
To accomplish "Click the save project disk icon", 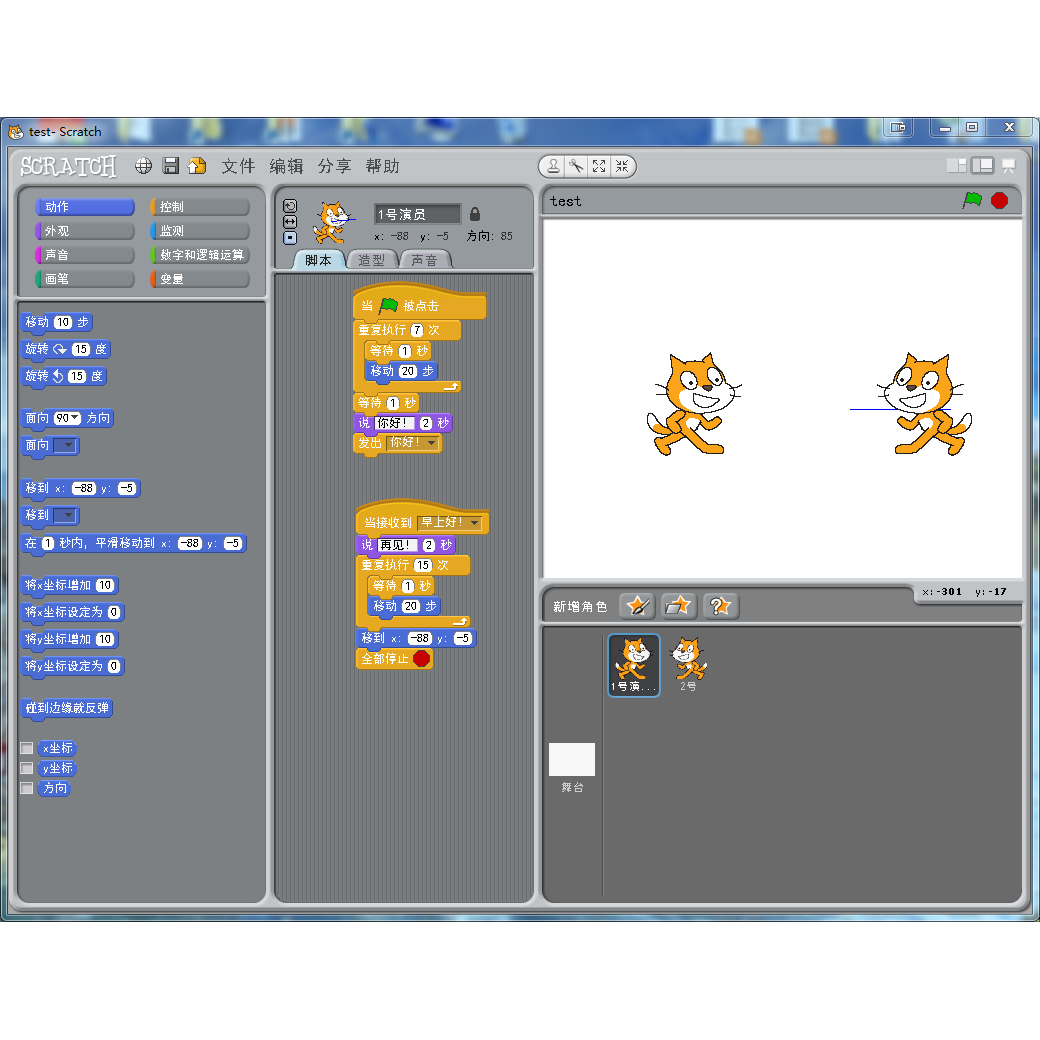I will (171, 166).
